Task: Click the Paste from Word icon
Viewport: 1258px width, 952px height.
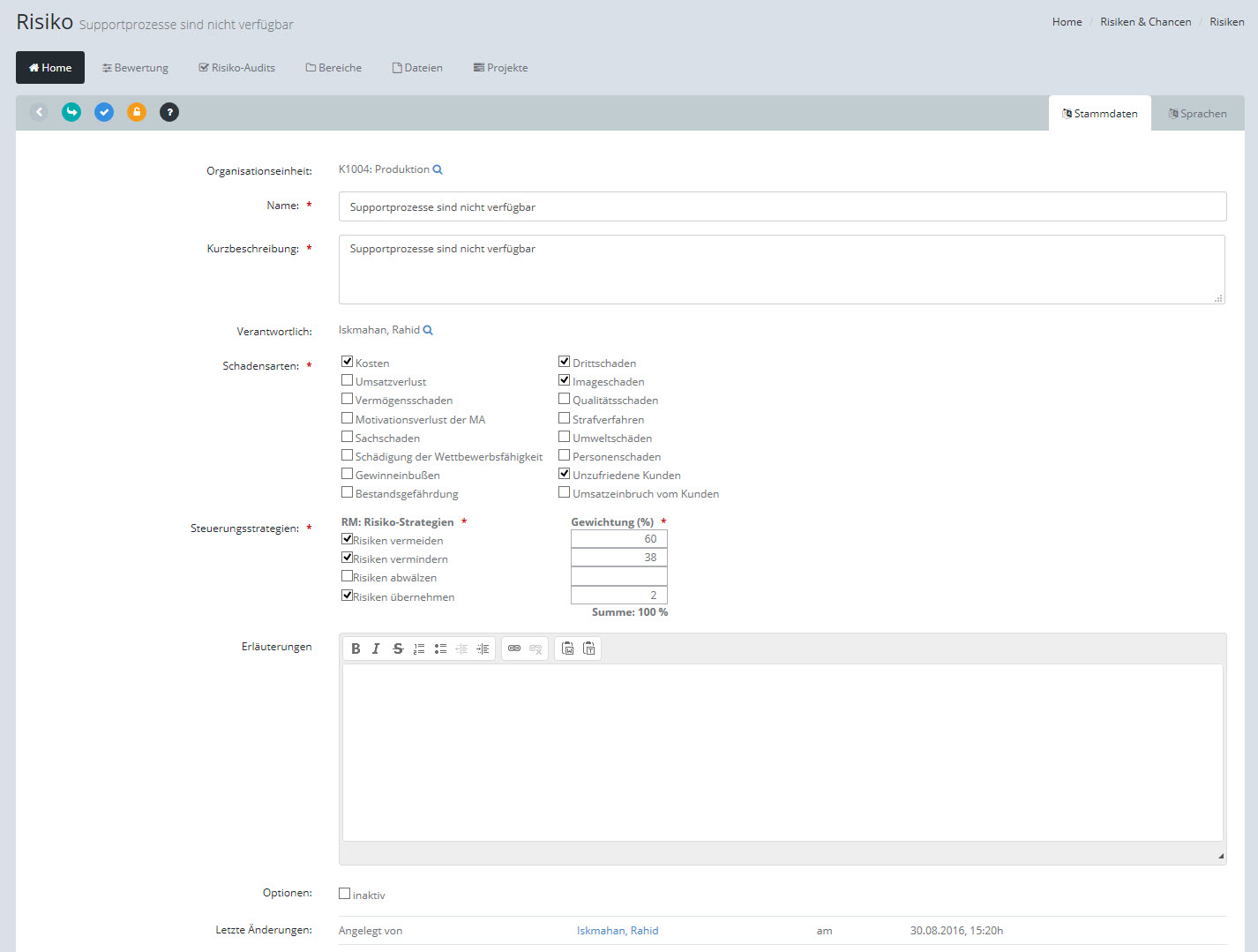Action: (x=567, y=648)
